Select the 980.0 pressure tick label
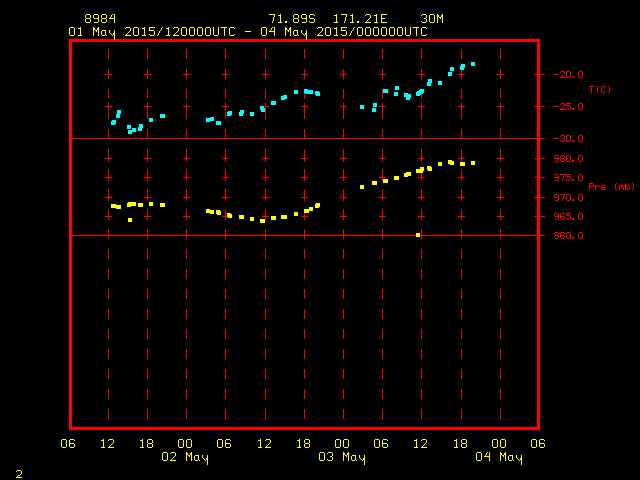Viewport: 640px width, 480px height. pos(569,158)
